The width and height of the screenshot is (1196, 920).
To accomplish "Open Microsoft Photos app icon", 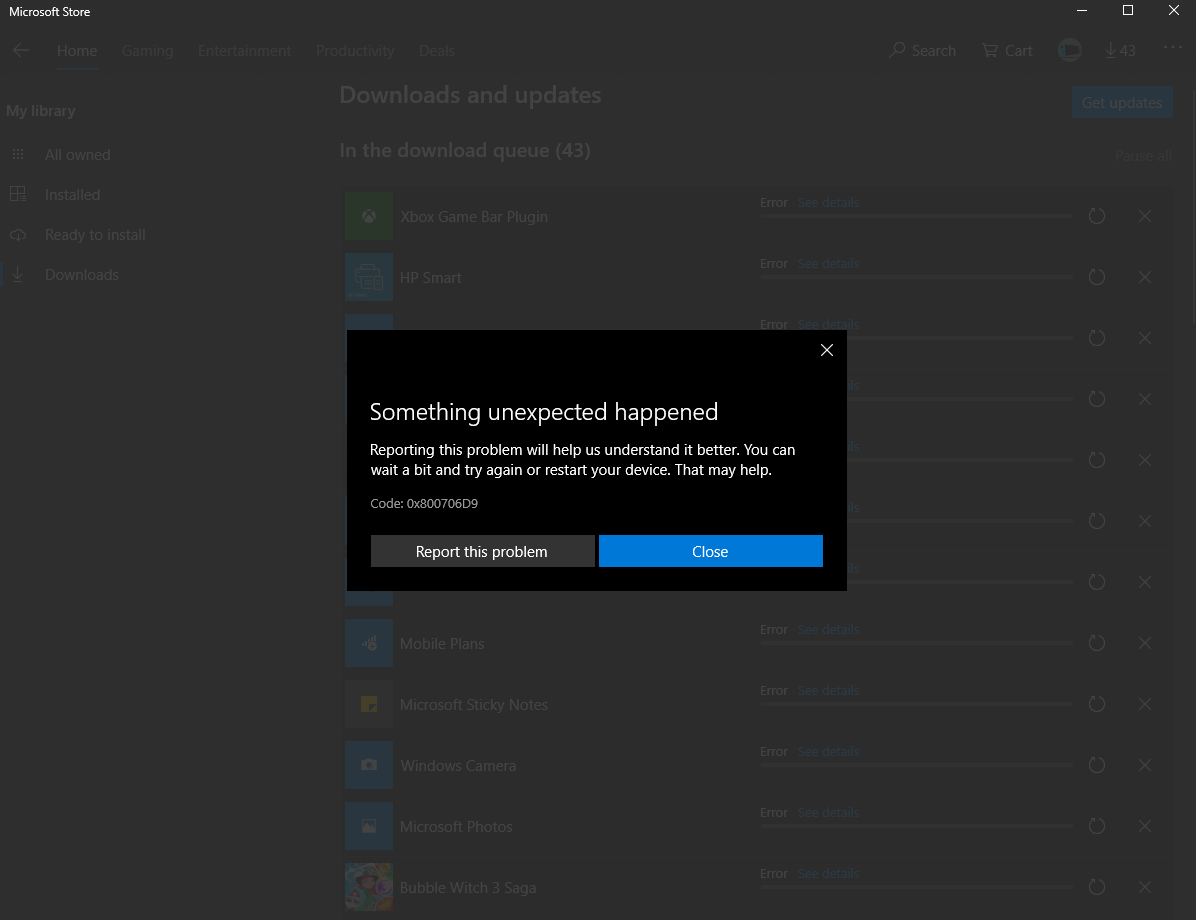I will pos(369,826).
